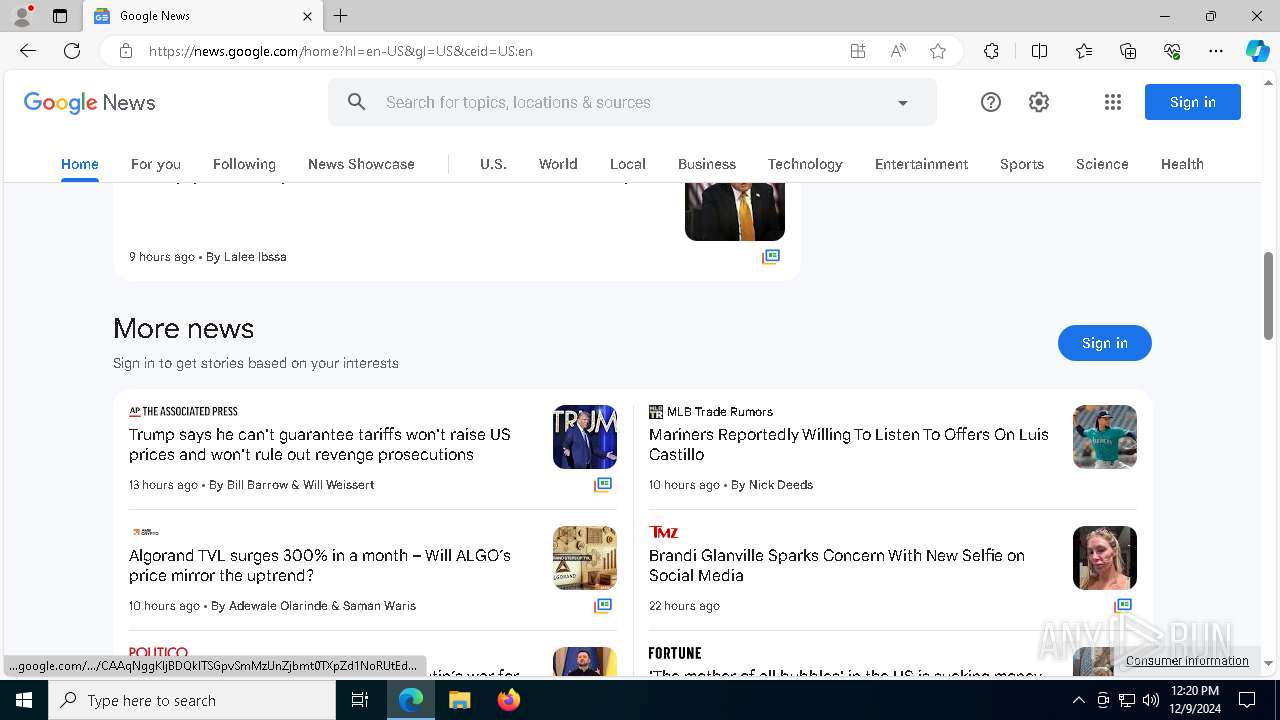Click the Algorand story thumbnail
Image resolution: width=1280 pixels, height=720 pixels.
[x=585, y=558]
